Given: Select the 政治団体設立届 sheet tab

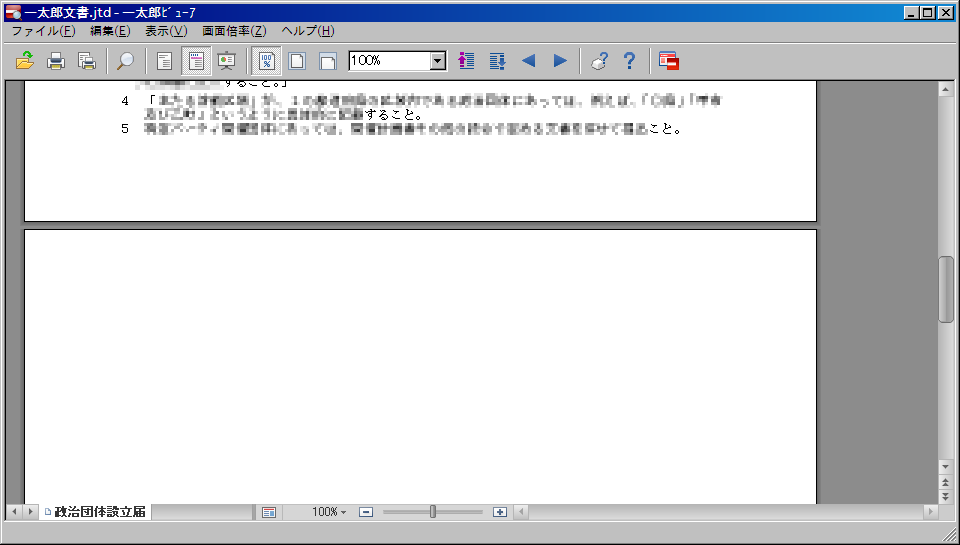Looking at the screenshot, I should click(x=96, y=512).
